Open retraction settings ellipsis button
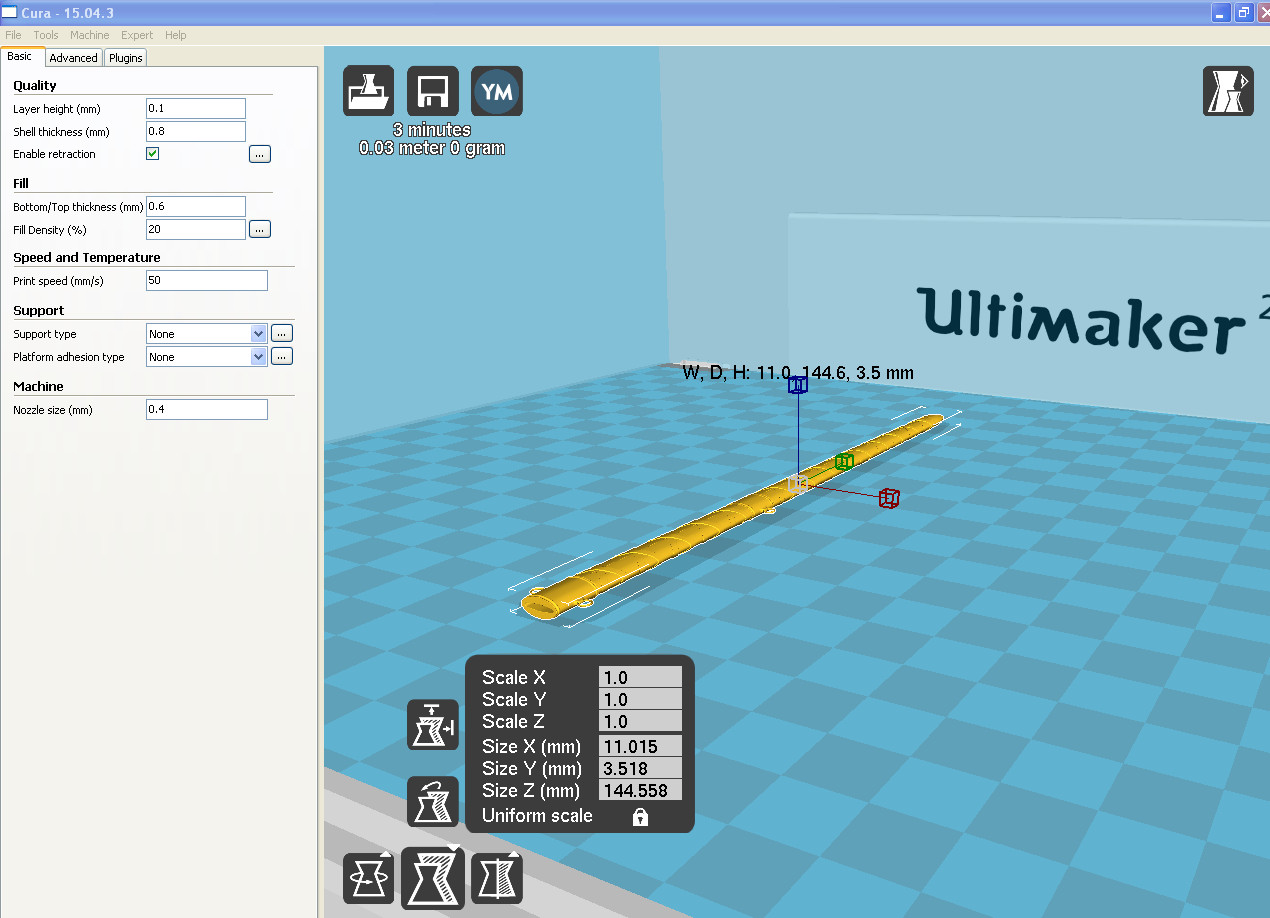The width and height of the screenshot is (1270, 918). click(260, 154)
